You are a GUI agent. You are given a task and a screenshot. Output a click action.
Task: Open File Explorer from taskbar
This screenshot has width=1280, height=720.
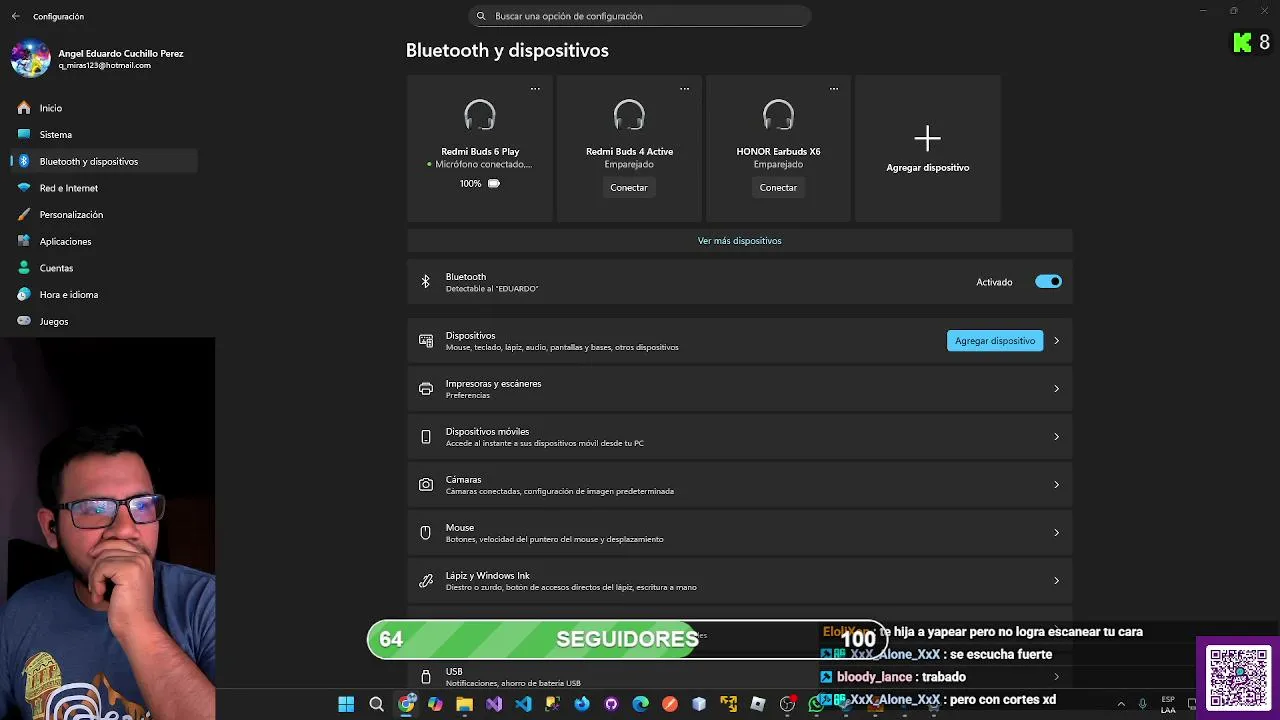coord(464,704)
